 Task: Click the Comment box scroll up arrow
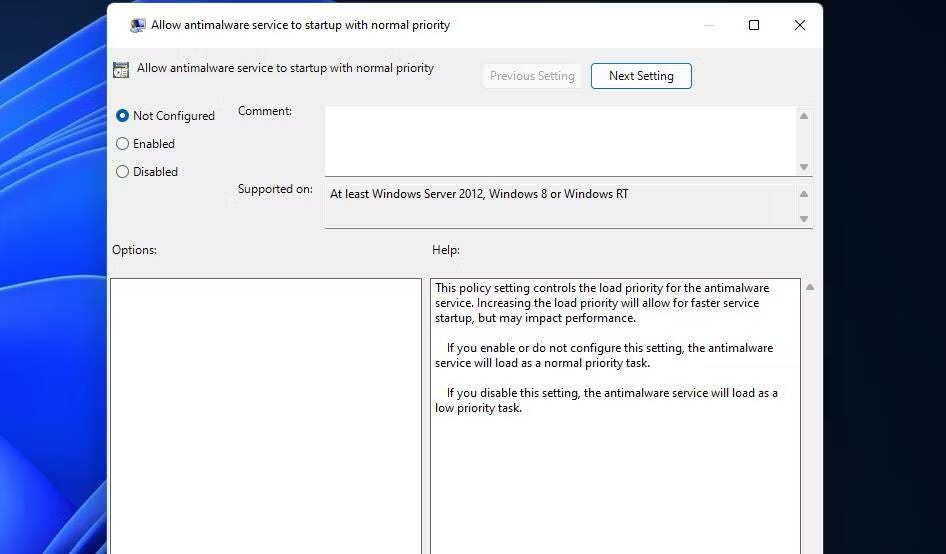coord(804,116)
